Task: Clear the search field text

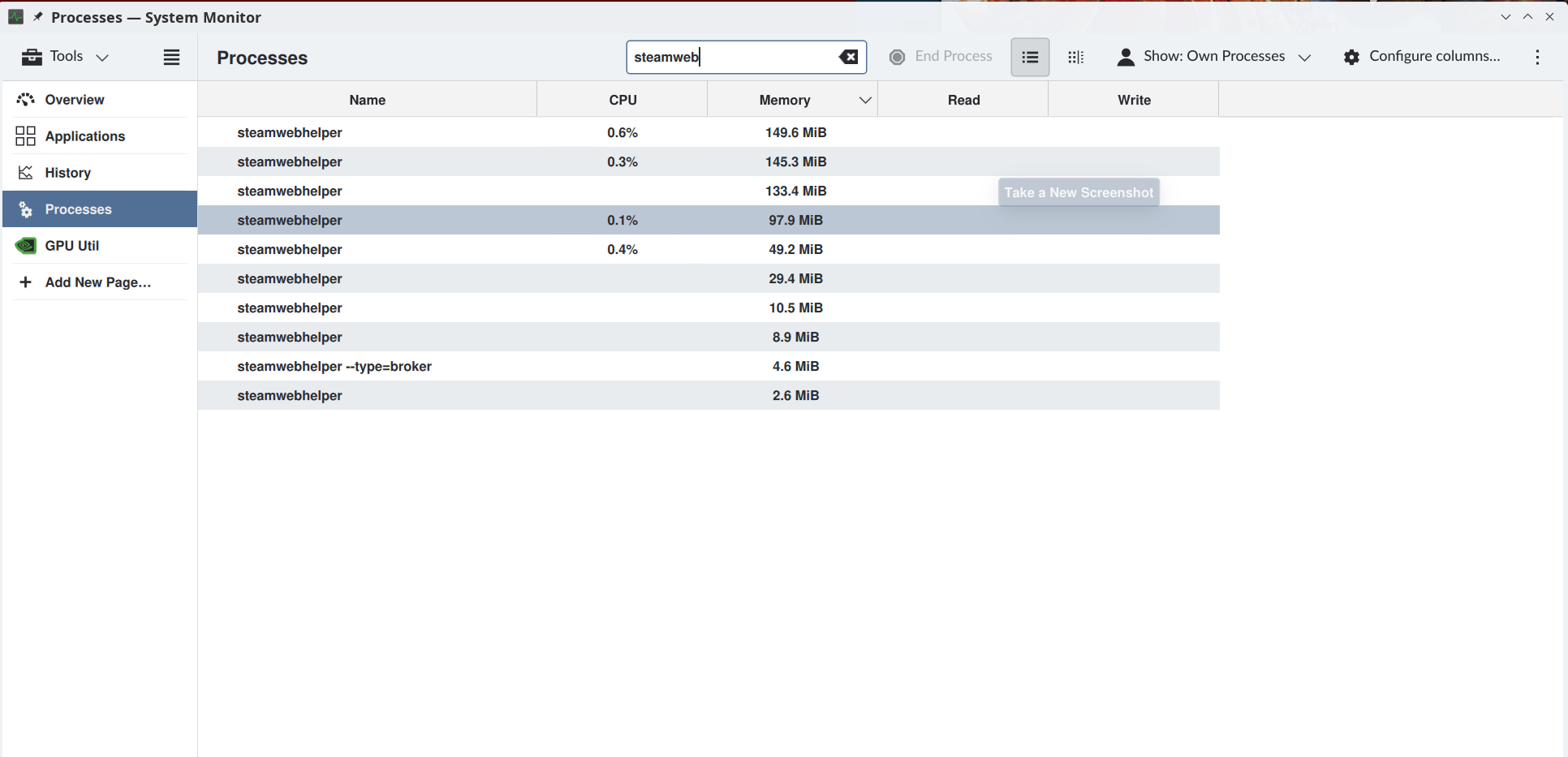Action: click(x=848, y=57)
